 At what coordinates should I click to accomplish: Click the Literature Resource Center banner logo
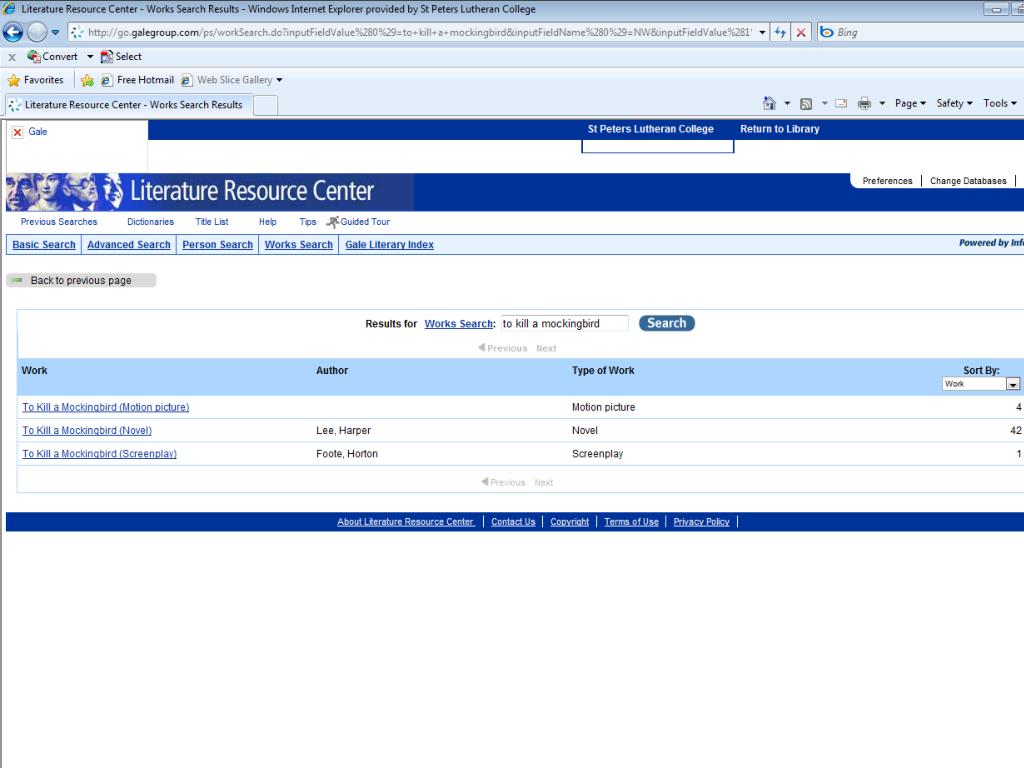click(x=209, y=191)
